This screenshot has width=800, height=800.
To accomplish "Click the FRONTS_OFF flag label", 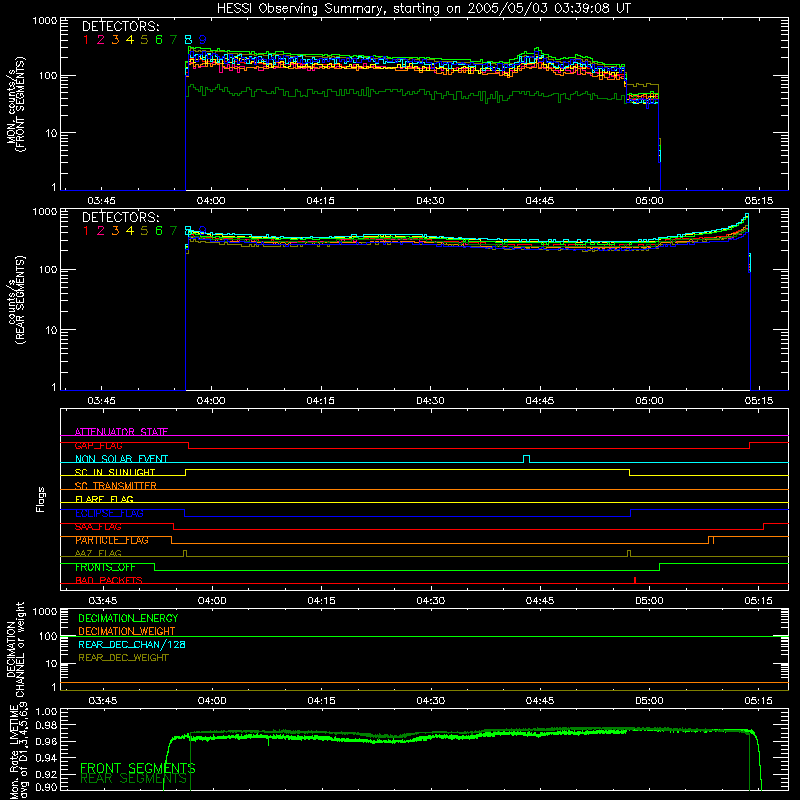I will point(105,567).
